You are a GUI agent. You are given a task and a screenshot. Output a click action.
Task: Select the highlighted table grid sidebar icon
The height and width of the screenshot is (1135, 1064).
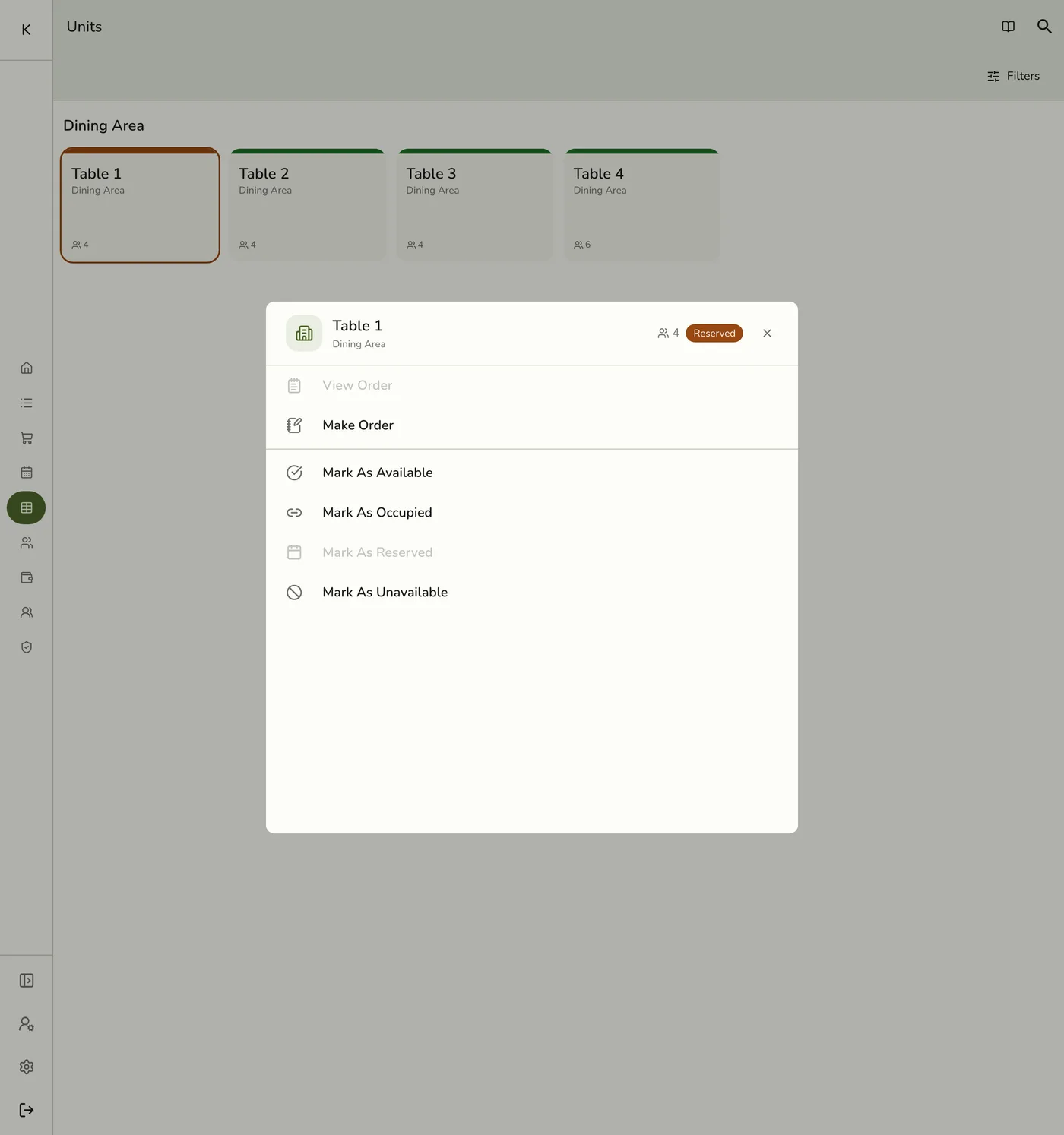pos(27,507)
